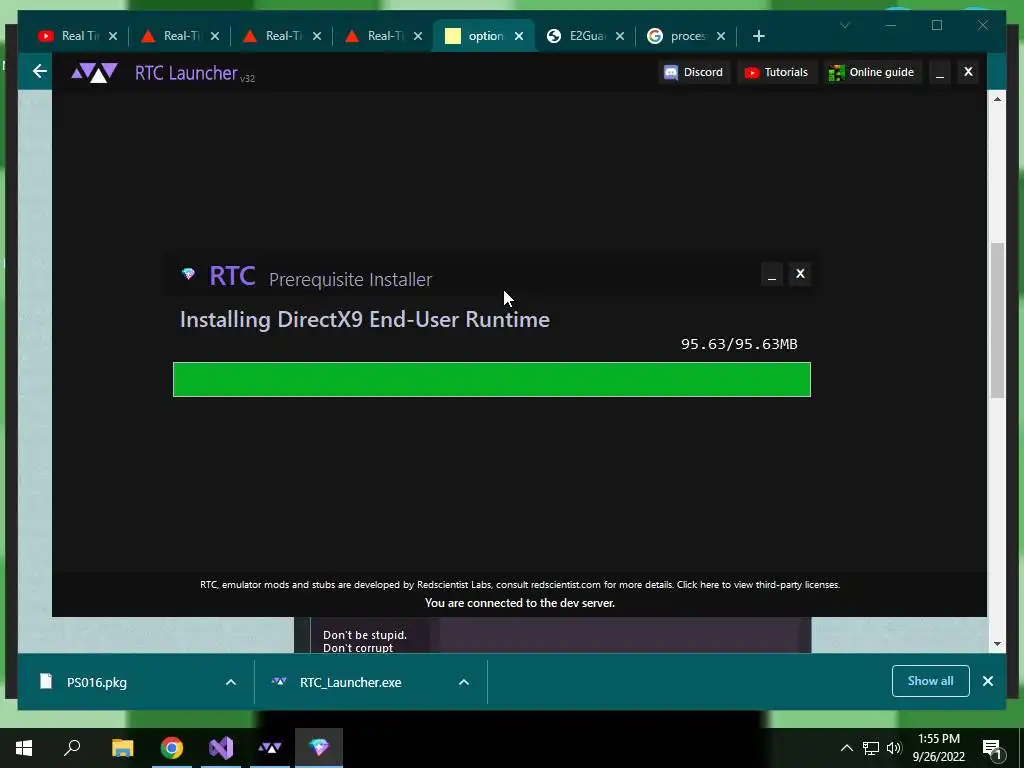
Task: Click here to view third-party licenses
Action: pos(758,584)
